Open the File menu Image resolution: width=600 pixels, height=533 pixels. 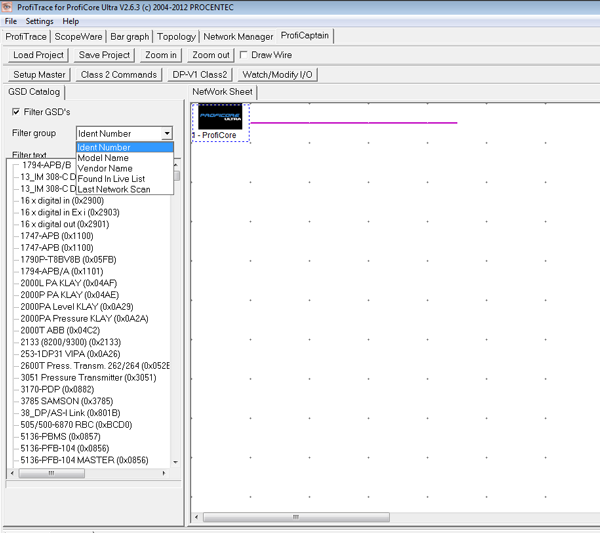(x=11, y=21)
